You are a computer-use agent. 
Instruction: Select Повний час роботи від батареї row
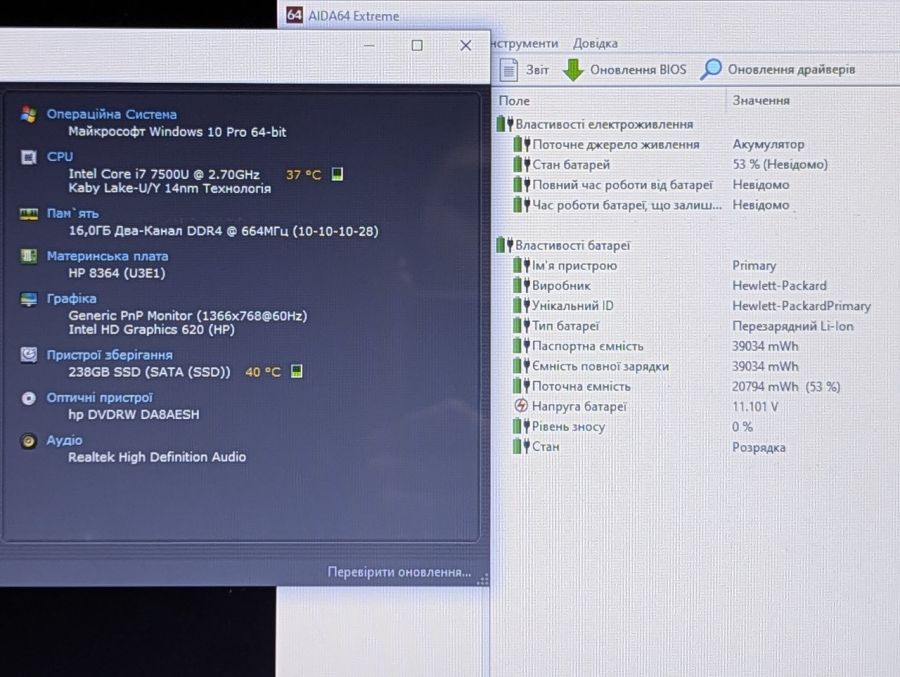tap(651, 185)
